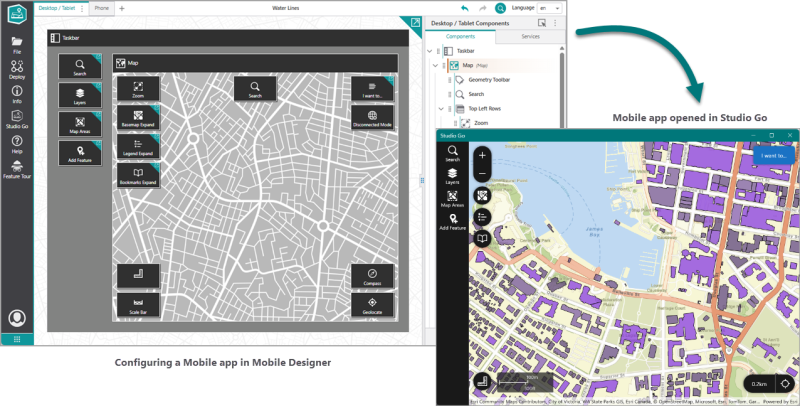The width and height of the screenshot is (800, 406).
Task: Select the Zoom component on the map canvas
Action: click(x=138, y=89)
